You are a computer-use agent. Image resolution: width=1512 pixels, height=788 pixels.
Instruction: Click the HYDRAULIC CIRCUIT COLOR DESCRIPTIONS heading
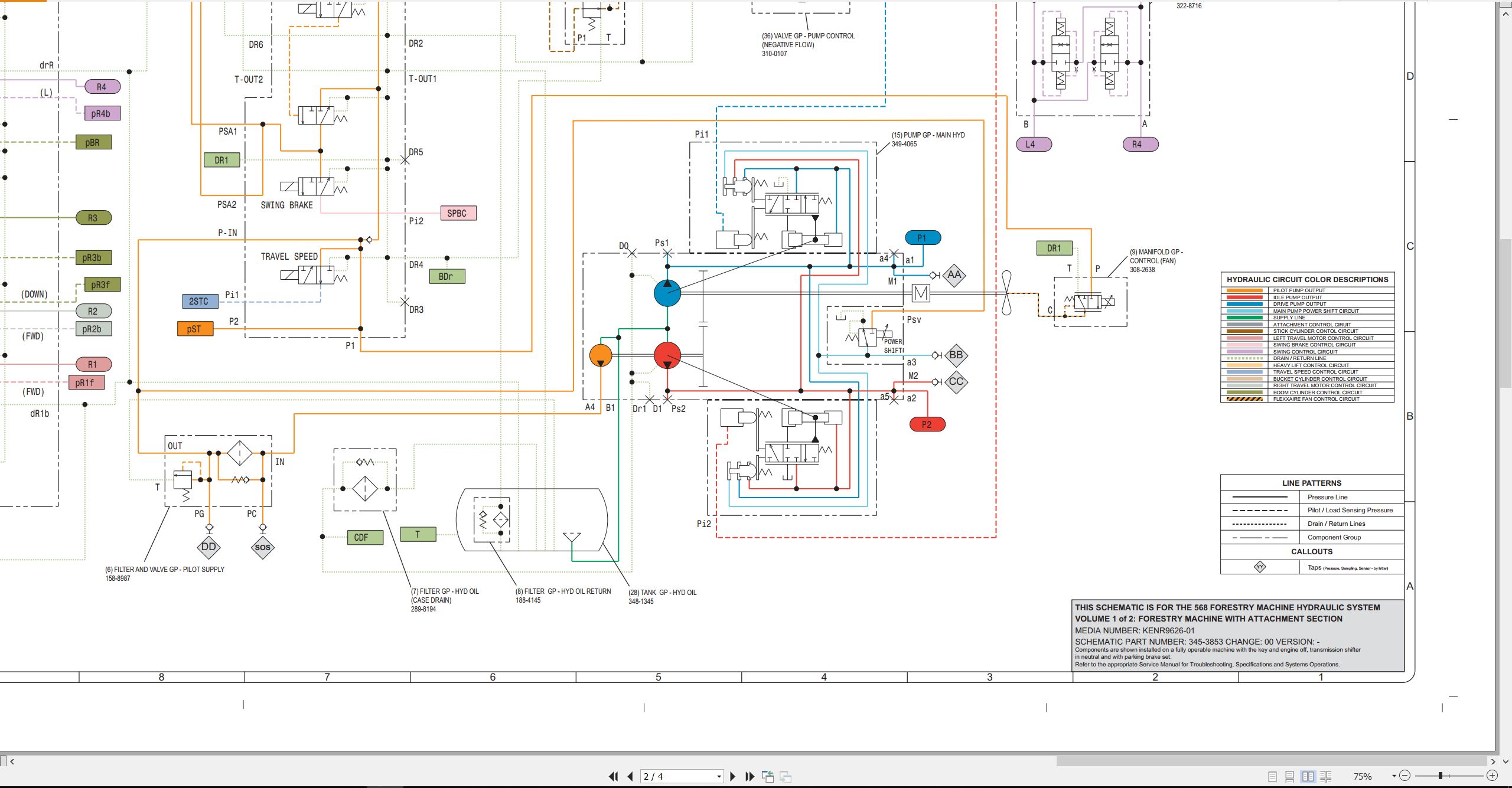(1307, 279)
